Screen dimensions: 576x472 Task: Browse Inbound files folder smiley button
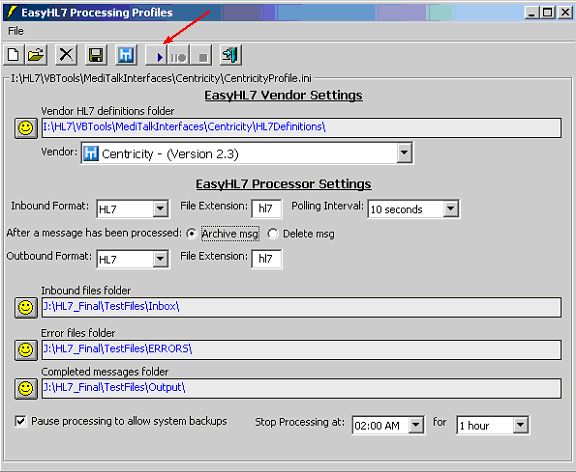(x=26, y=307)
